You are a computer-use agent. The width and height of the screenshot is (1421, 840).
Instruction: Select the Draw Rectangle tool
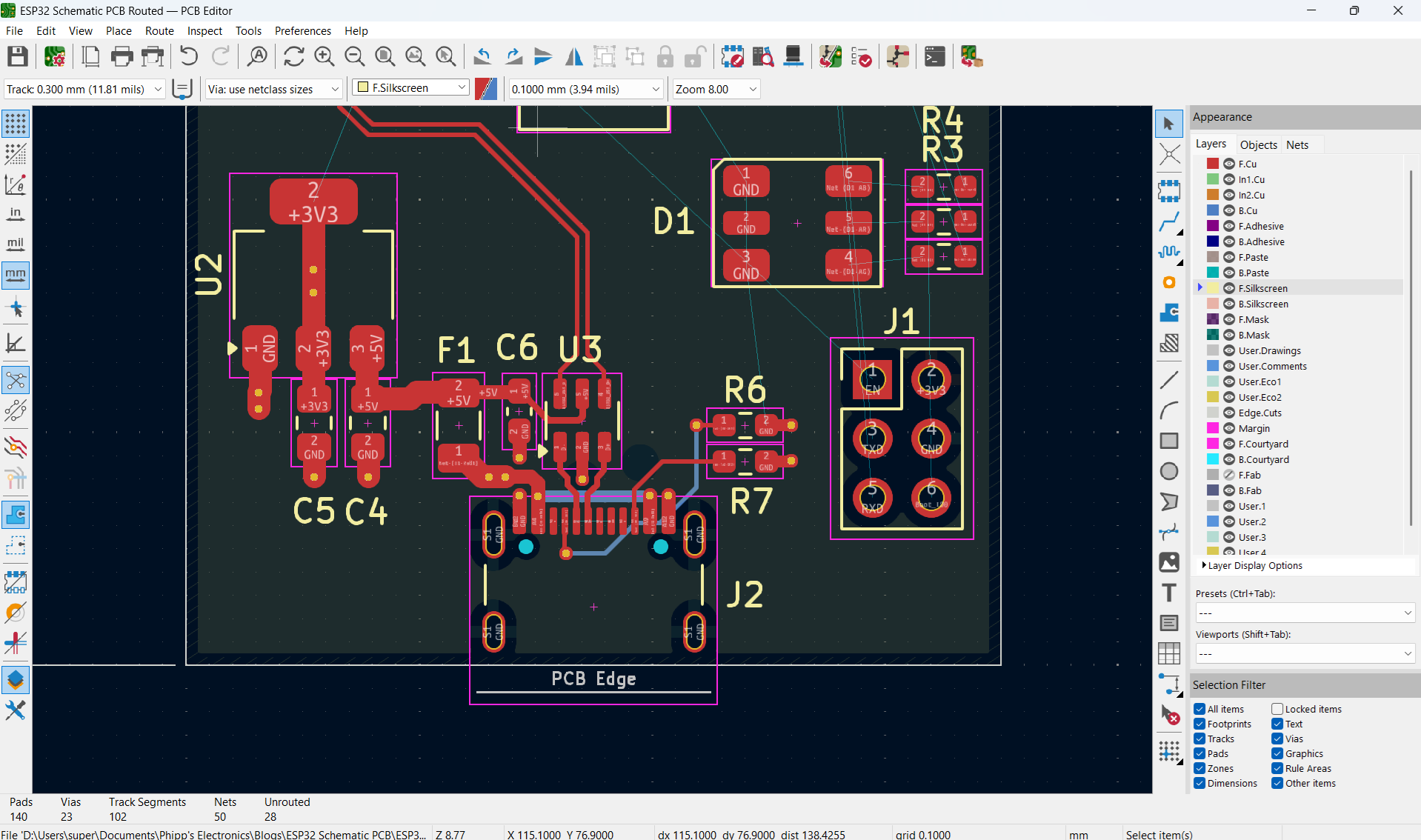[x=1168, y=441]
